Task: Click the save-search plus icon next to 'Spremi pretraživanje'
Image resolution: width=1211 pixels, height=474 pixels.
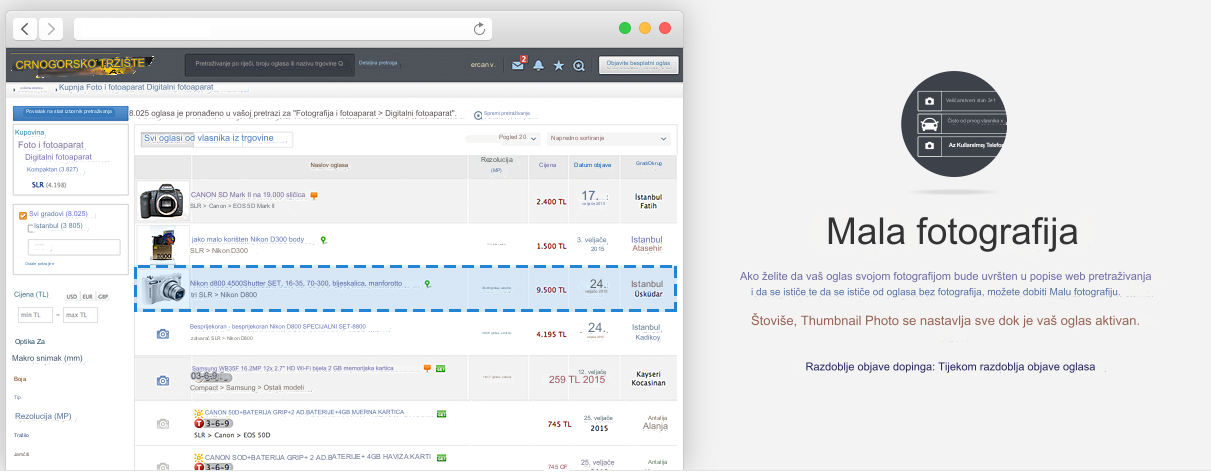Action: point(478,114)
